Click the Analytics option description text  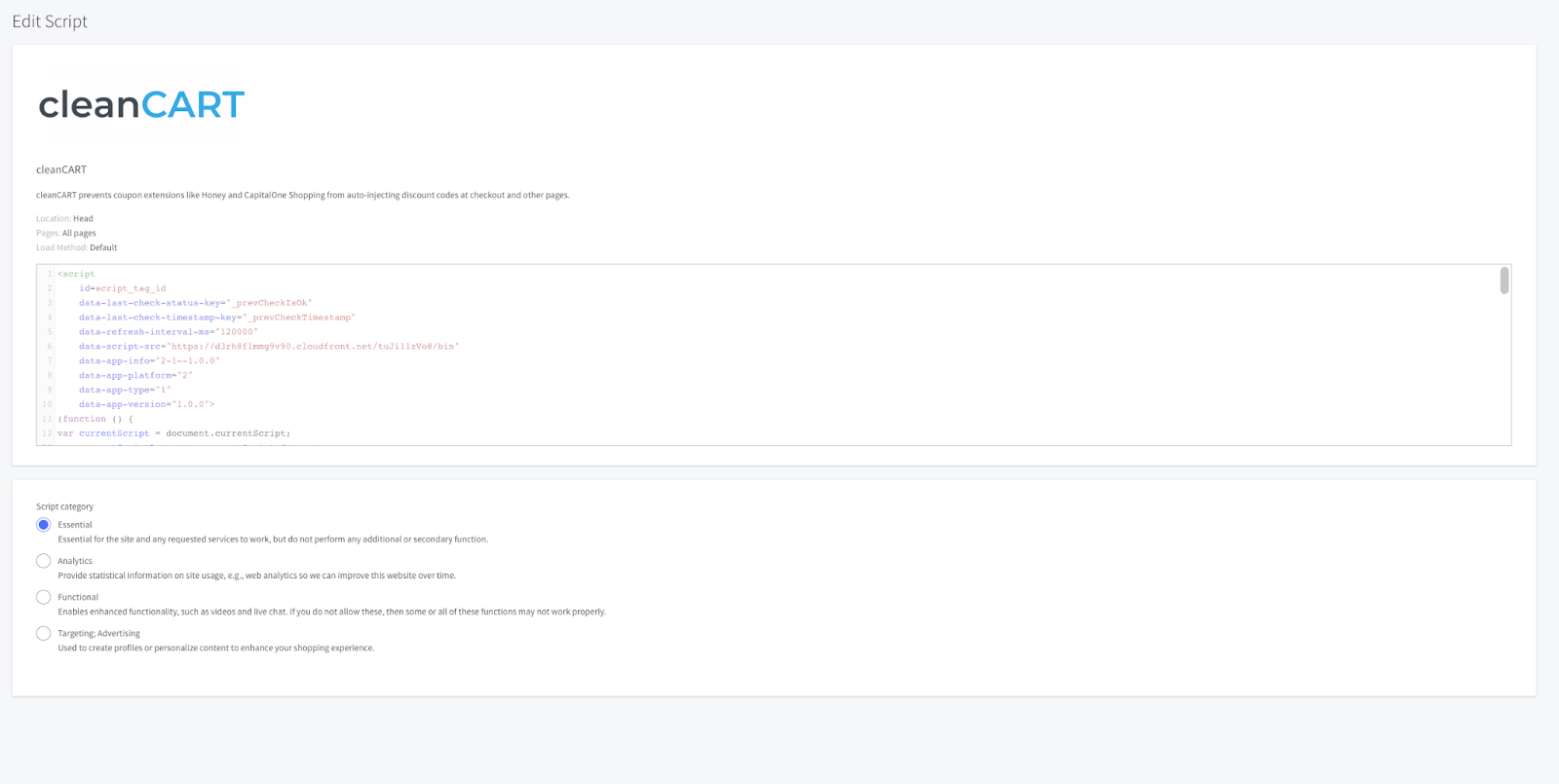pyautogui.click(x=256, y=576)
